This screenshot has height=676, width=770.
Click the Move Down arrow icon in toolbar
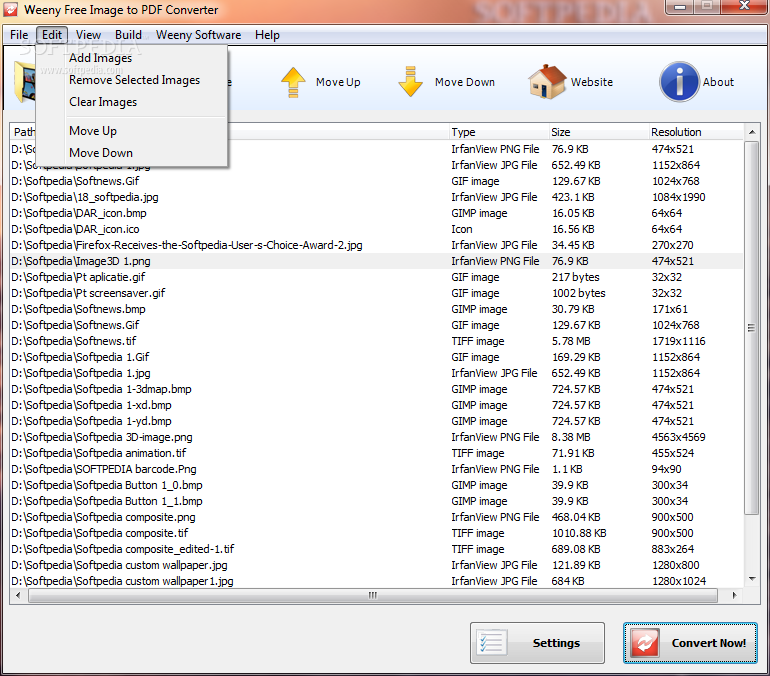[x=411, y=81]
